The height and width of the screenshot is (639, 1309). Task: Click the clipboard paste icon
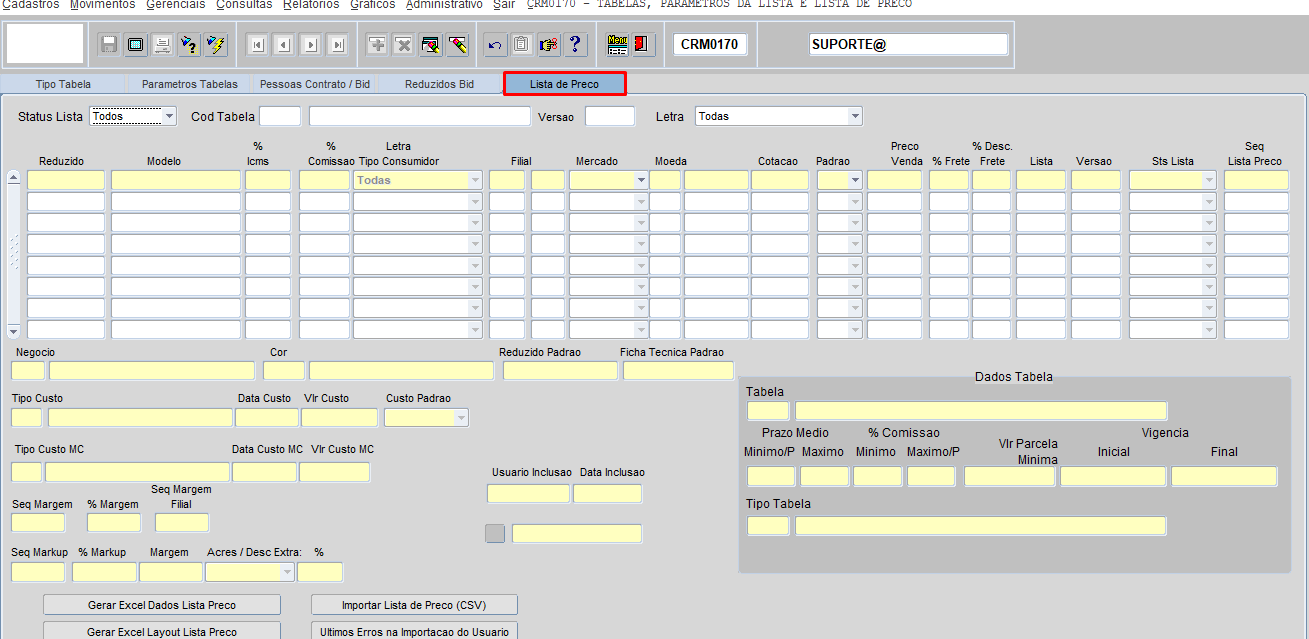521,45
